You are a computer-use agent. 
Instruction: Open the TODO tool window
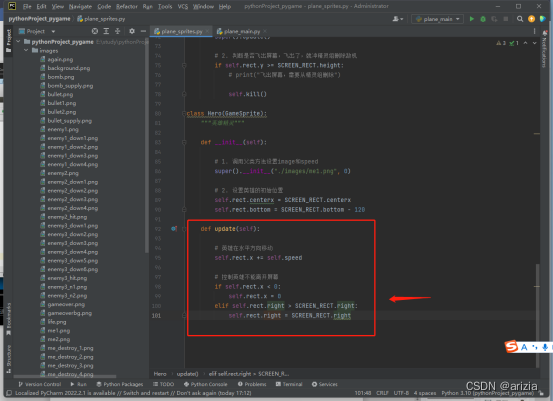(164, 384)
